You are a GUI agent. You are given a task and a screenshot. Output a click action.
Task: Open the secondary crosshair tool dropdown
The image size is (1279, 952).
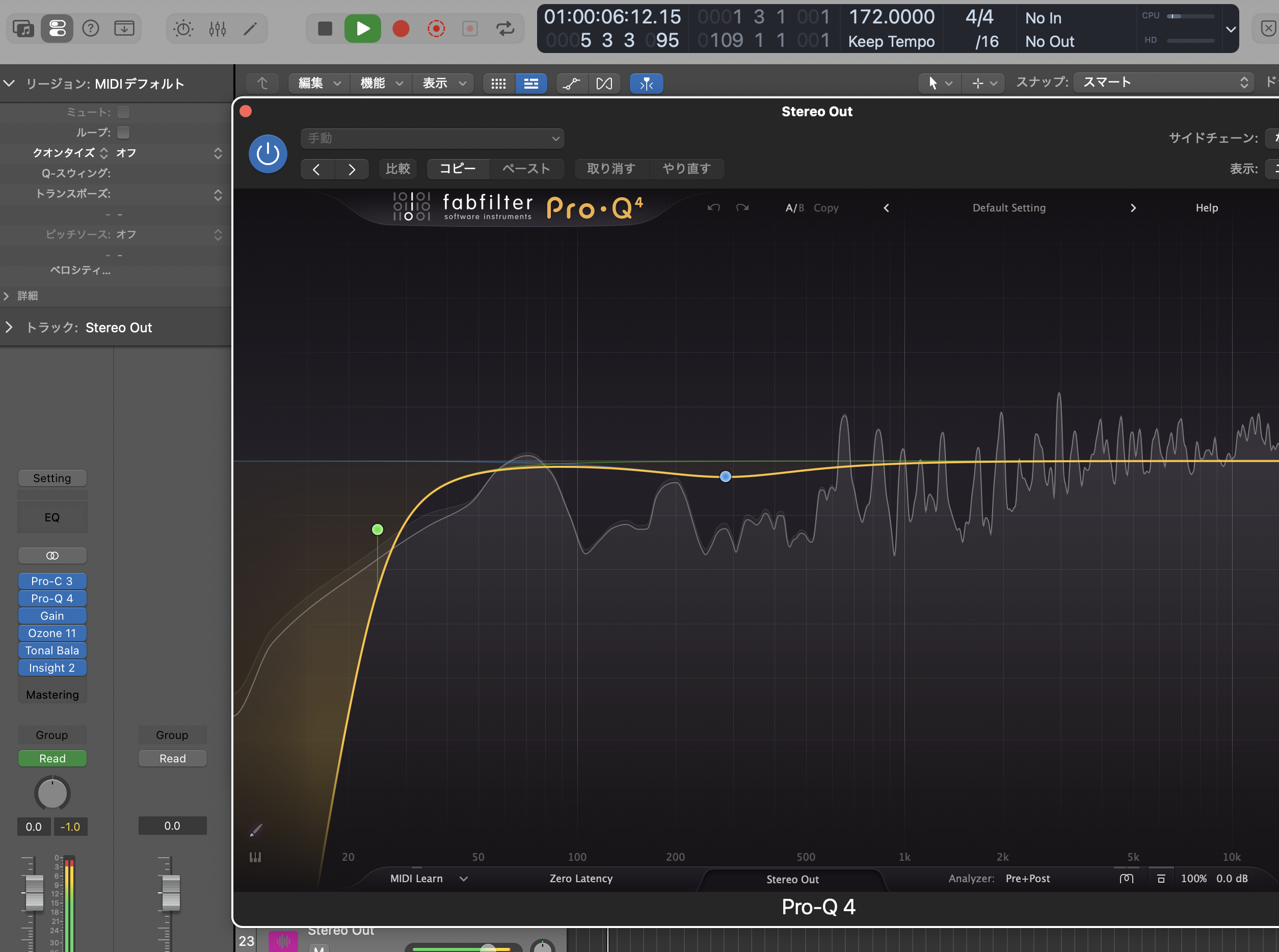pyautogui.click(x=984, y=84)
